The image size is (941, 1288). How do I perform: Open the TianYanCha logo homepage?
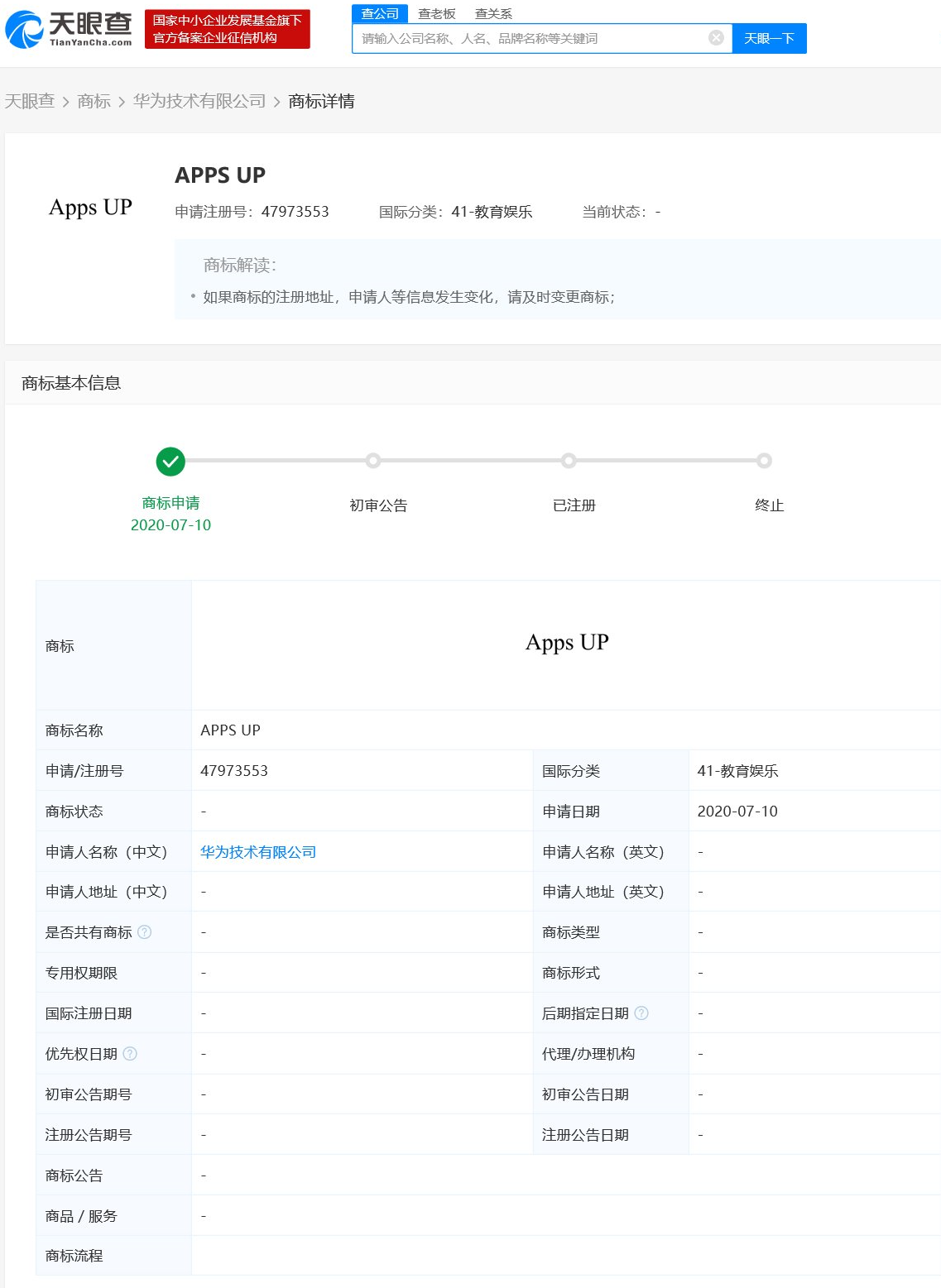point(69,29)
